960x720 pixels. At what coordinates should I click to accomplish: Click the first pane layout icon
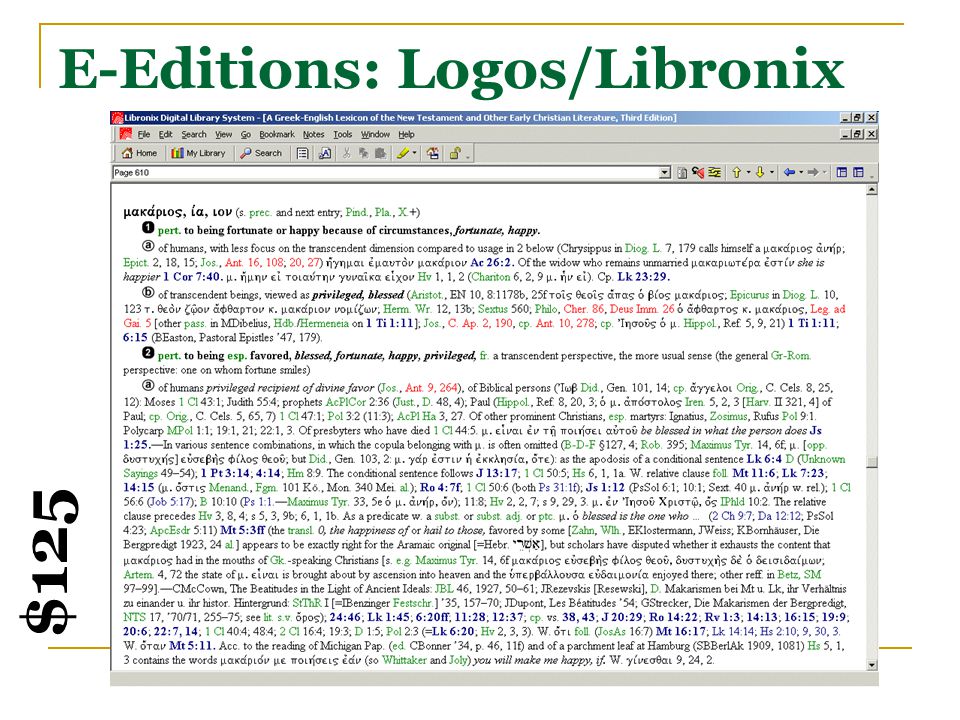tap(842, 173)
